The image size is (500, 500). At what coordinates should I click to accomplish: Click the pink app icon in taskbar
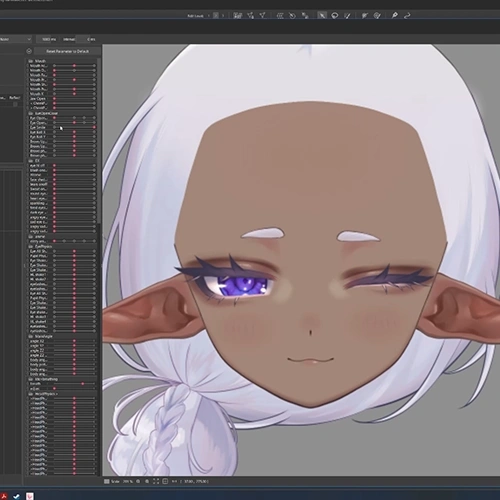(x=30, y=496)
